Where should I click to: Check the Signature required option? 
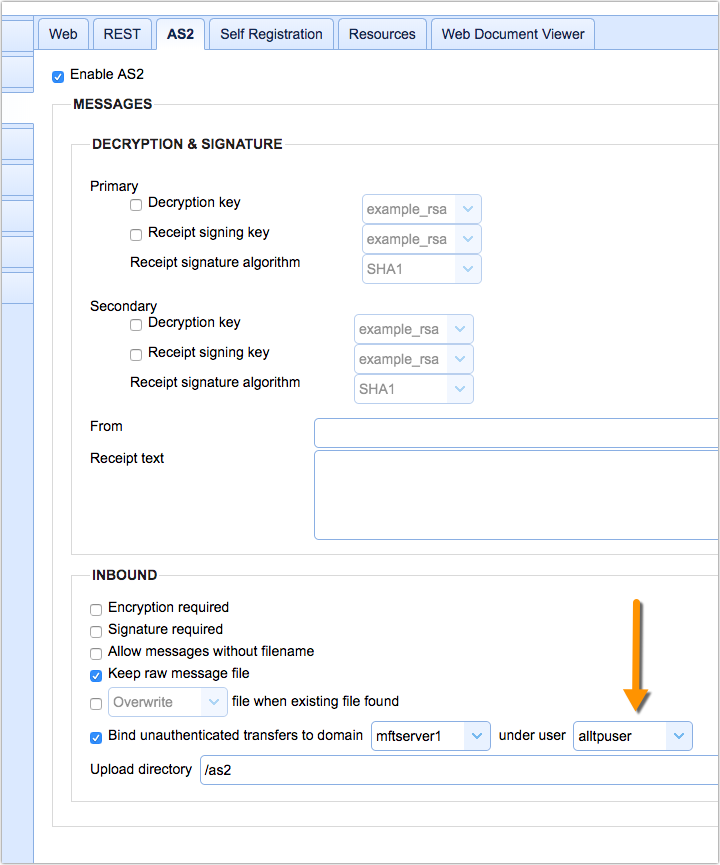coord(96,631)
